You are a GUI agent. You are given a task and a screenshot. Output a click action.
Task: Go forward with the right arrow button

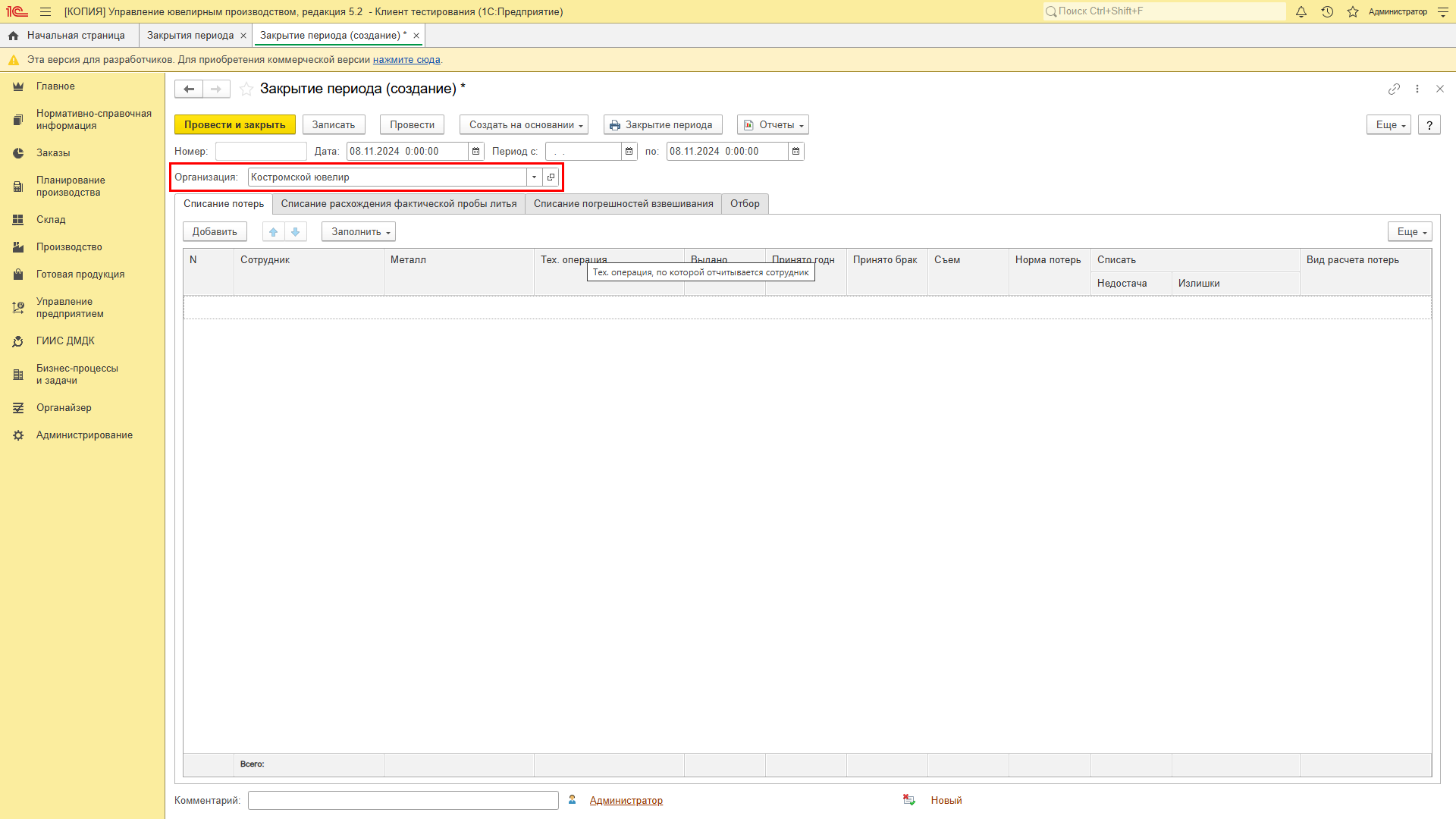coord(216,89)
